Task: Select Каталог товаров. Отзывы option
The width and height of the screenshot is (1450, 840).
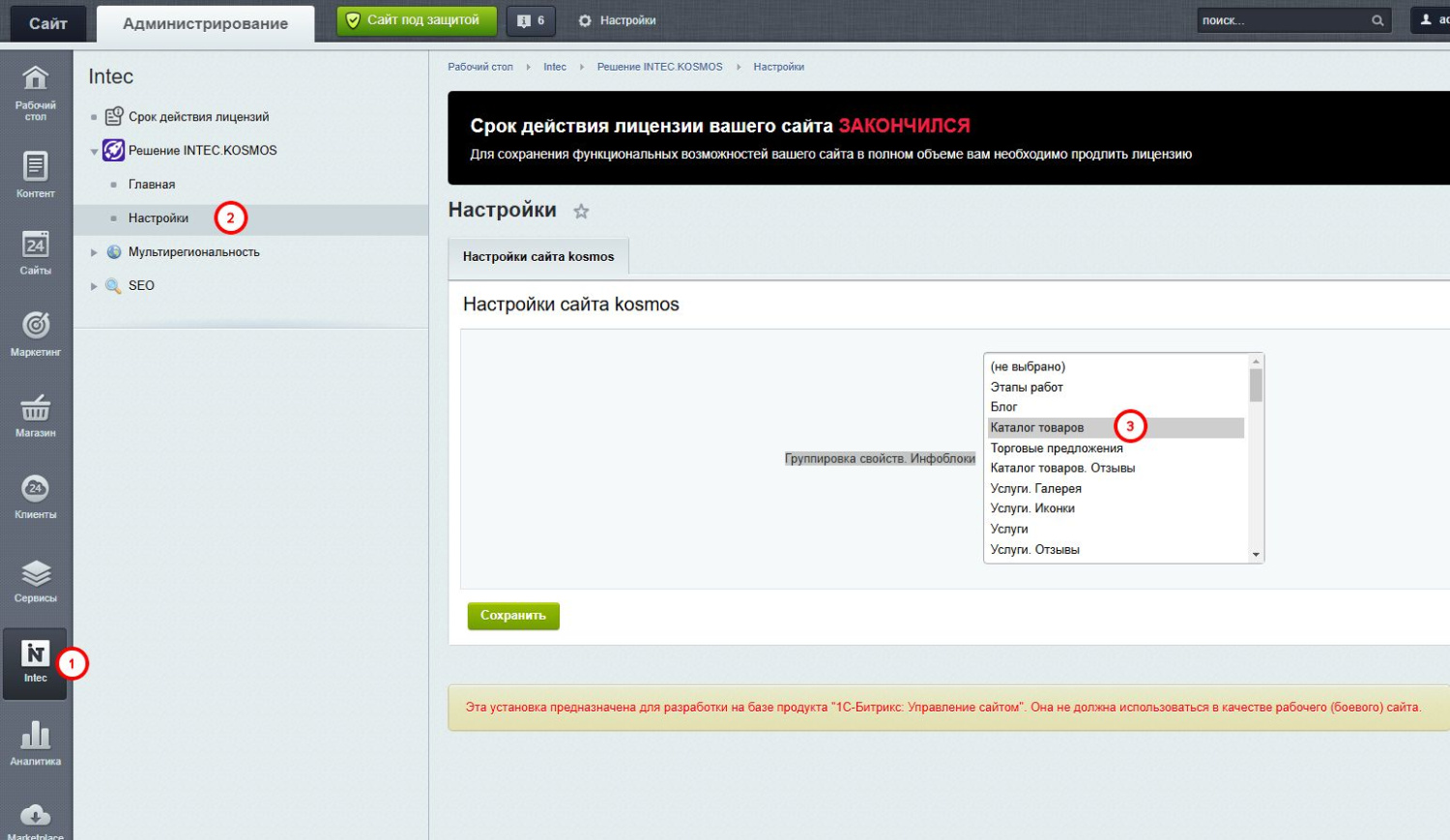Action: 1116,468
